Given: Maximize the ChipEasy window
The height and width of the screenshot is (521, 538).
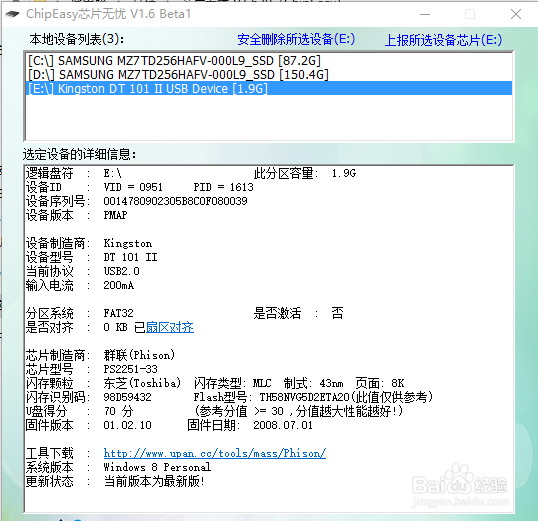Looking at the screenshot, I should coord(470,14).
